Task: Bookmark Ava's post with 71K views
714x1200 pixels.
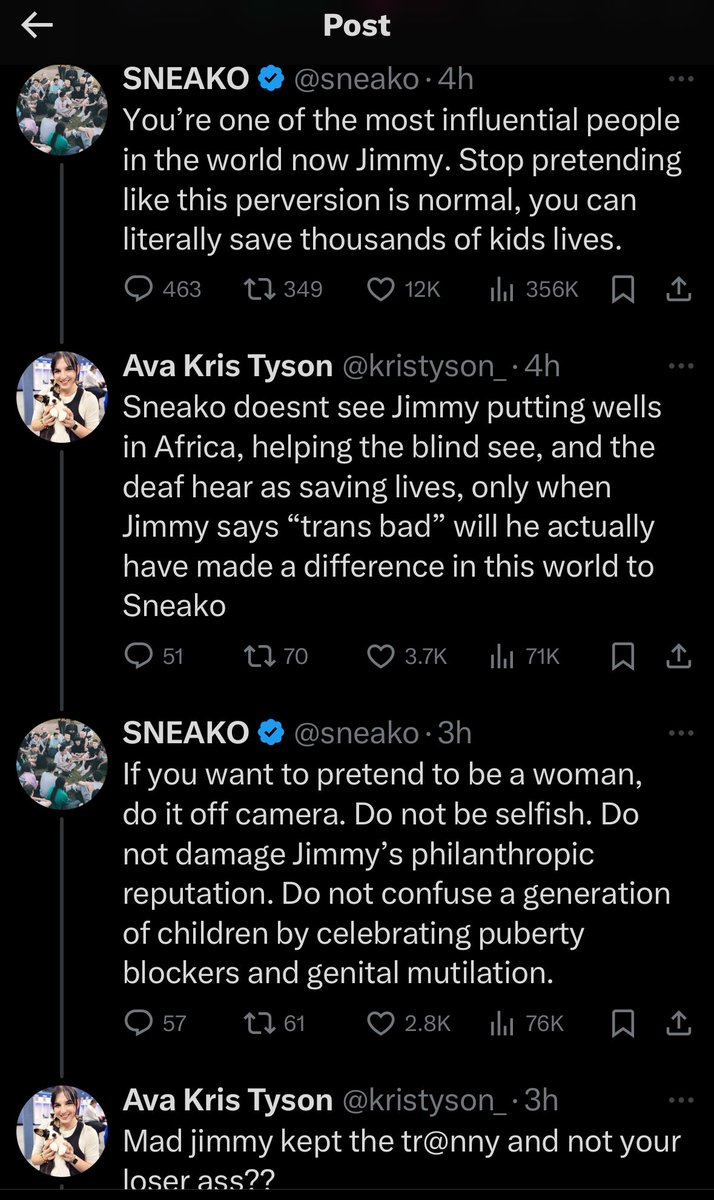Action: 623,656
